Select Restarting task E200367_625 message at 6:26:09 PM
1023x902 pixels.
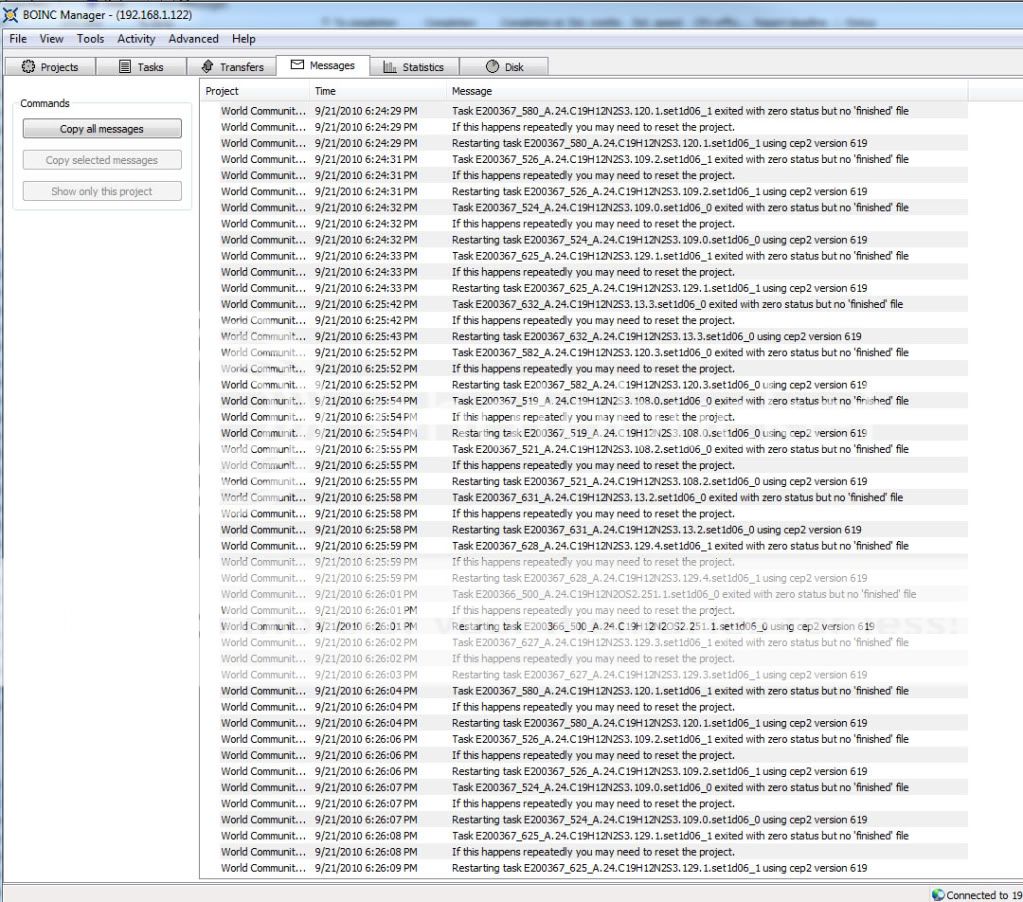584,868
